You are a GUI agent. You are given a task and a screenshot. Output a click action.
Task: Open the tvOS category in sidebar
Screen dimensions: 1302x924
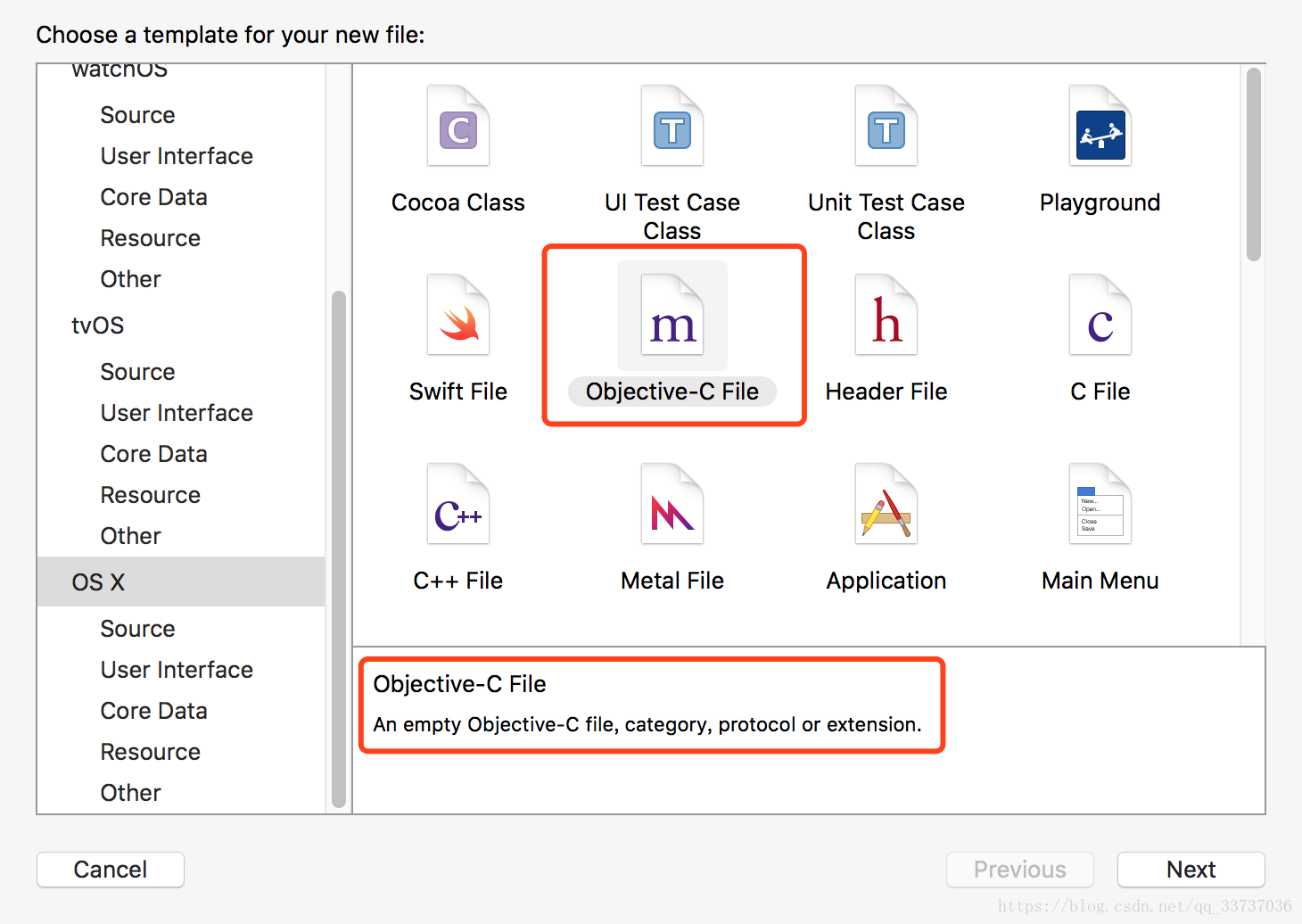pyautogui.click(x=98, y=326)
